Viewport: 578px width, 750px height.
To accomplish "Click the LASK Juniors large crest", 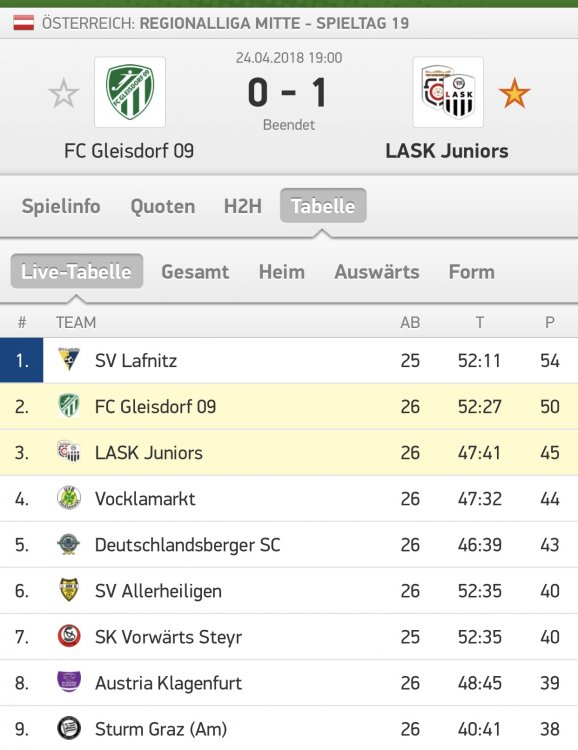I will click(448, 92).
